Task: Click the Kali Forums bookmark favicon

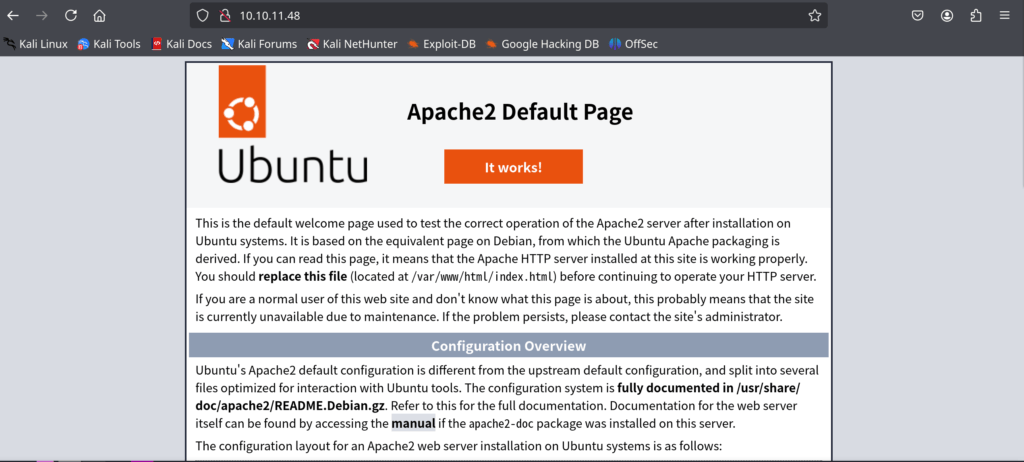Action: pos(227,44)
